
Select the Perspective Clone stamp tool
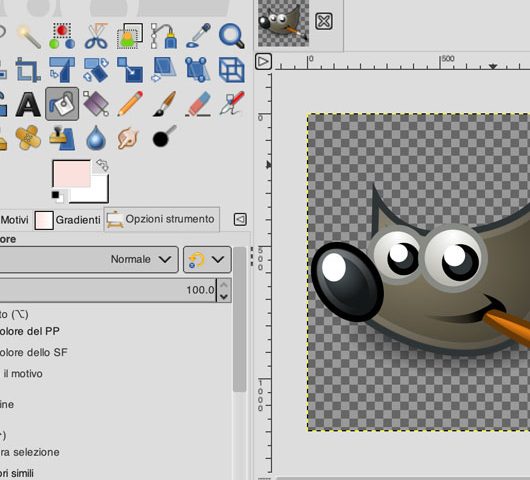pos(62,138)
